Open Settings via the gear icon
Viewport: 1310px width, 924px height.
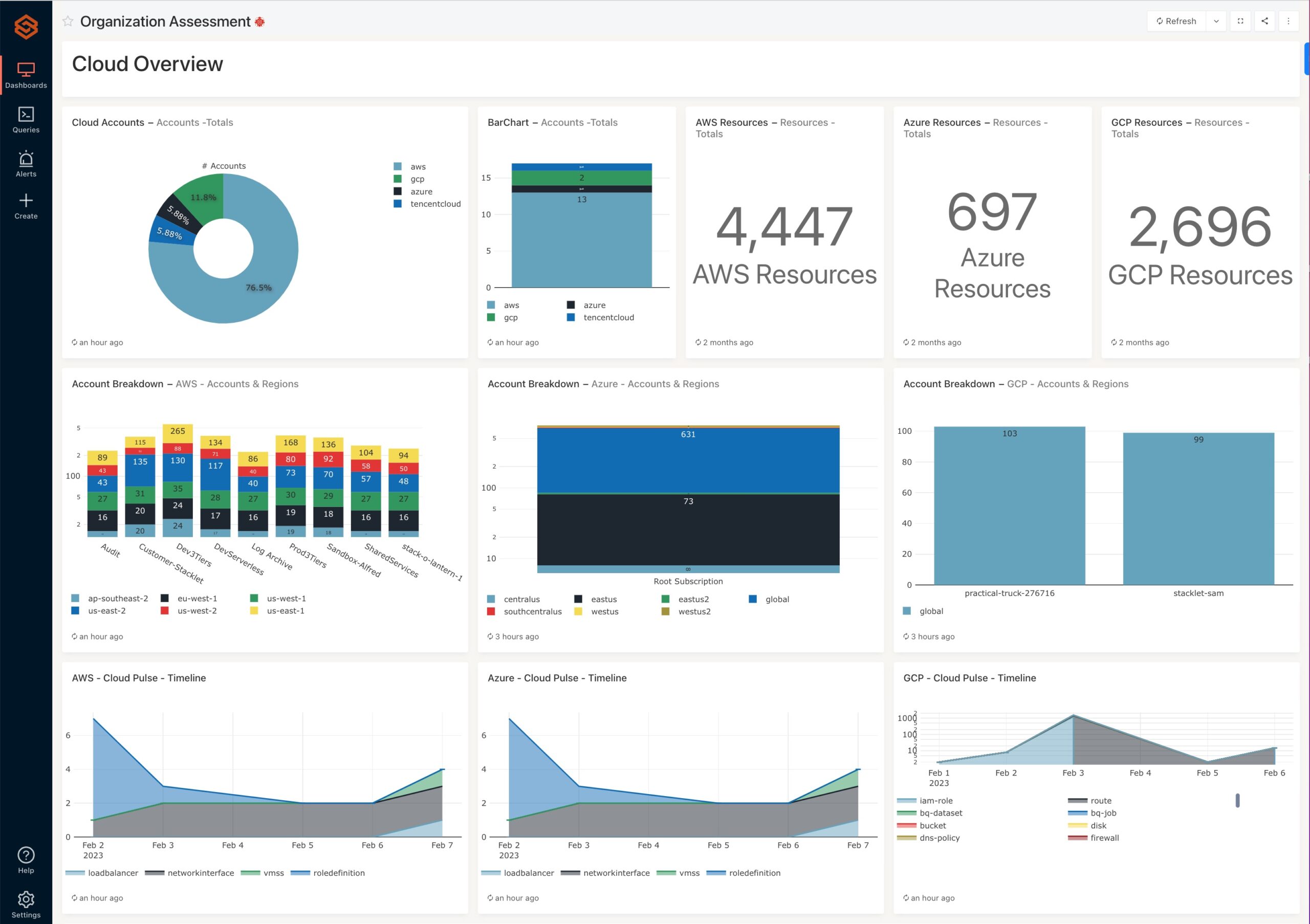tap(26, 900)
